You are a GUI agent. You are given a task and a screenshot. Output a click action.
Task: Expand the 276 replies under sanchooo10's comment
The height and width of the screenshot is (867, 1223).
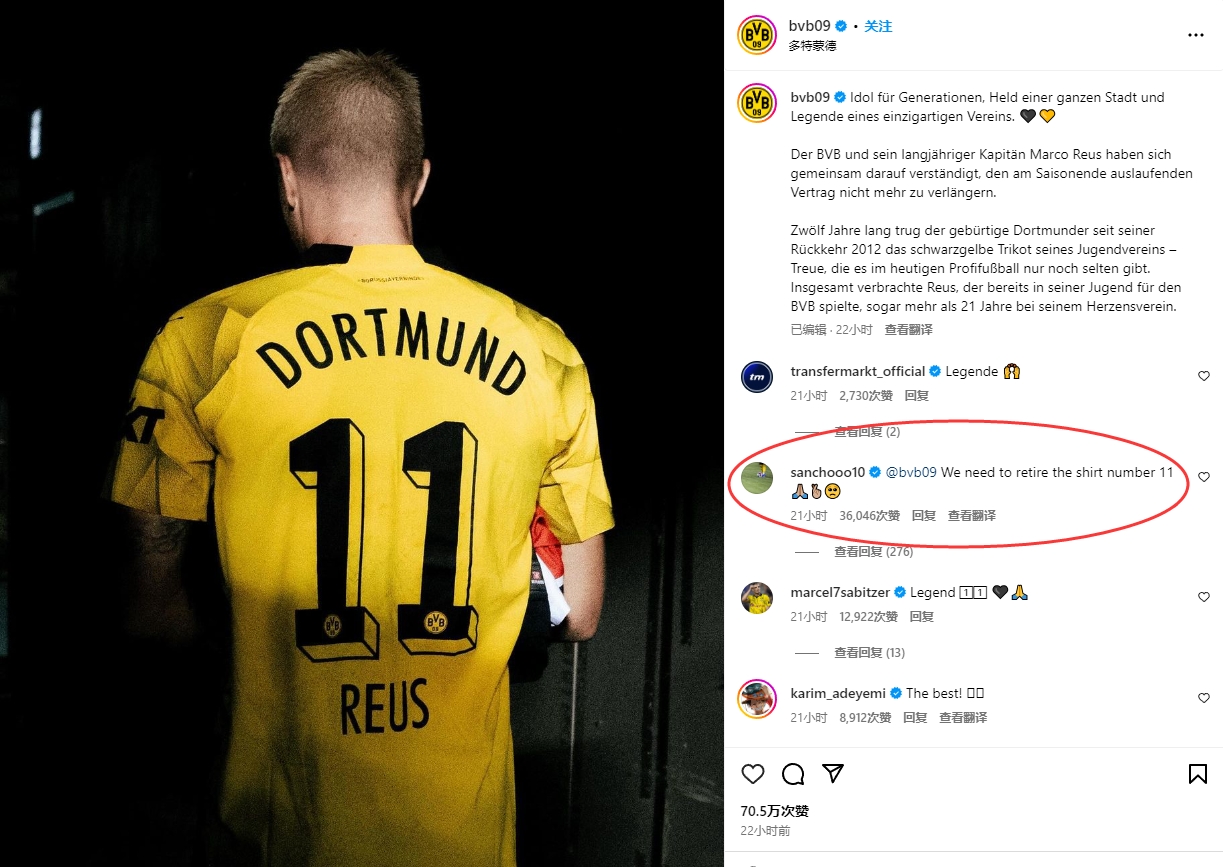tap(873, 552)
